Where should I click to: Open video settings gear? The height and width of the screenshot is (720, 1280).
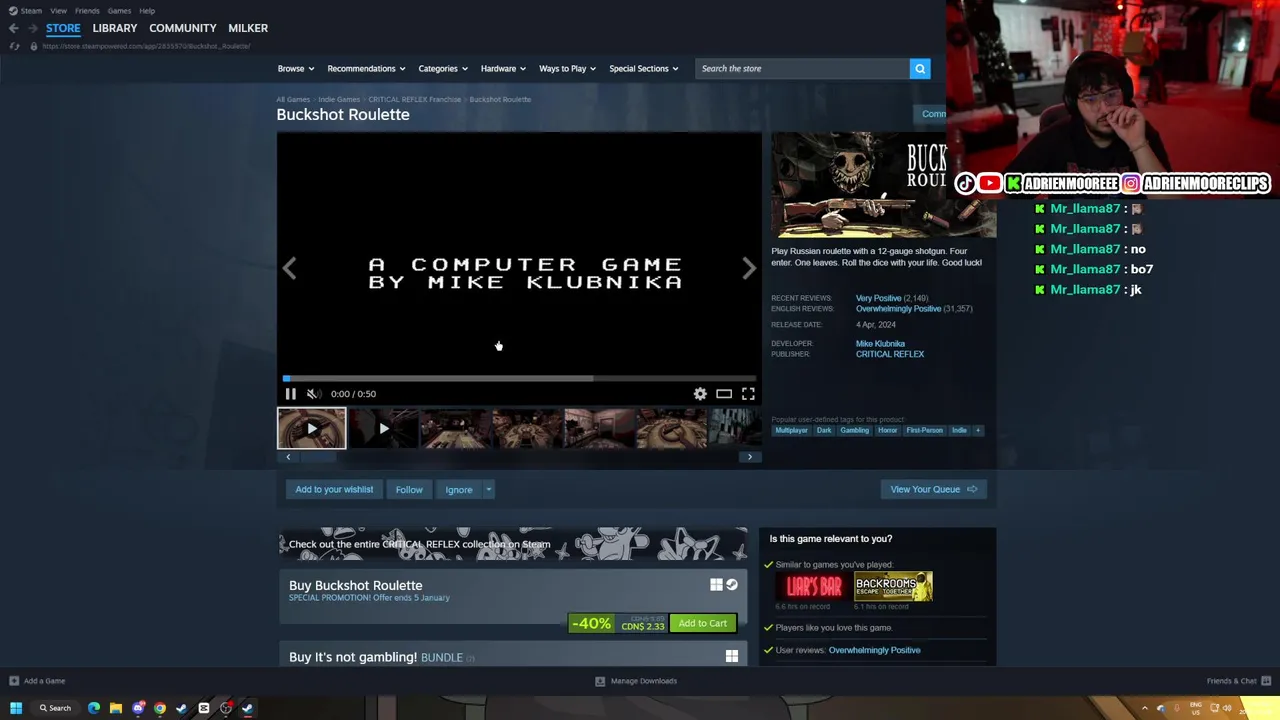click(x=700, y=394)
